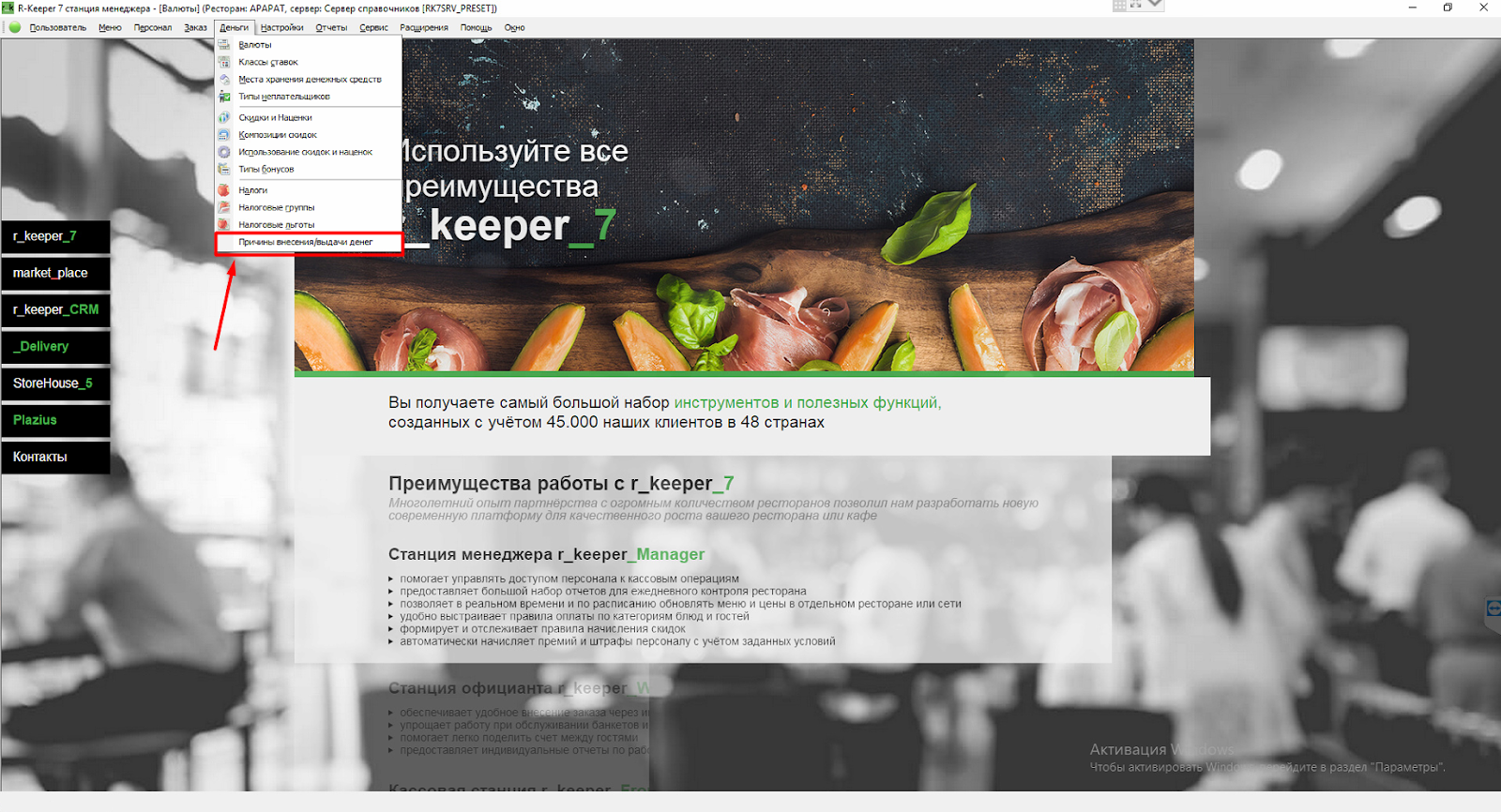
Task: Click the Plazius sidebar button
Action: [x=56, y=420]
